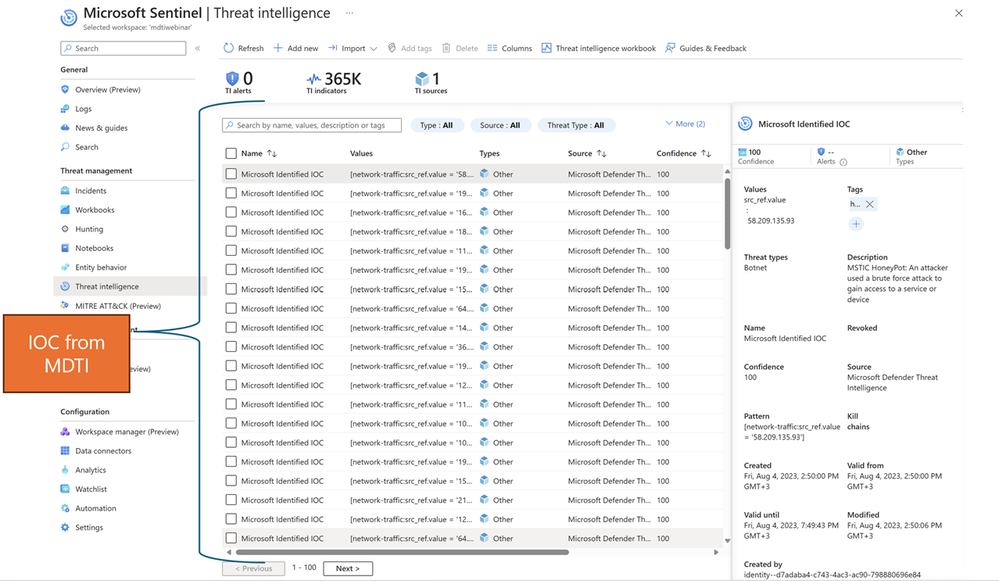Click the Alerts info icon in details

tap(844, 162)
